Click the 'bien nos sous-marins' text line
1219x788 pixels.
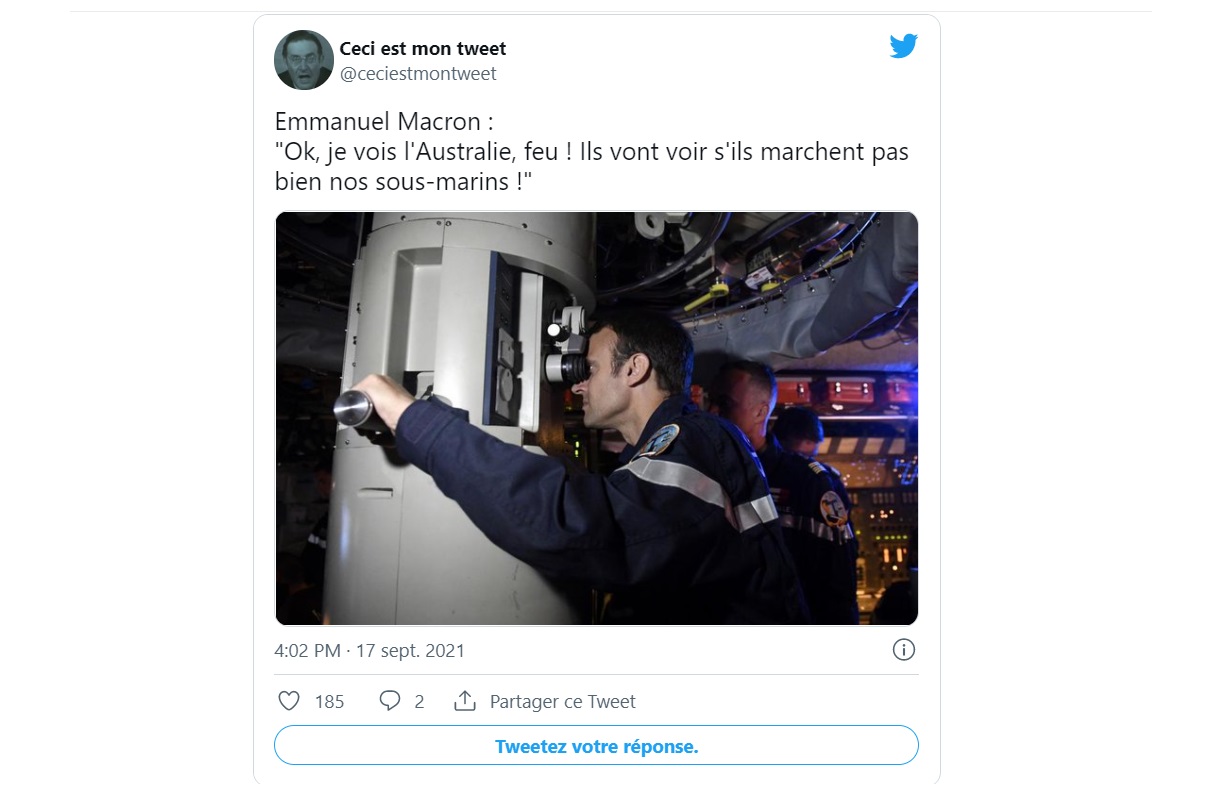[389, 183]
